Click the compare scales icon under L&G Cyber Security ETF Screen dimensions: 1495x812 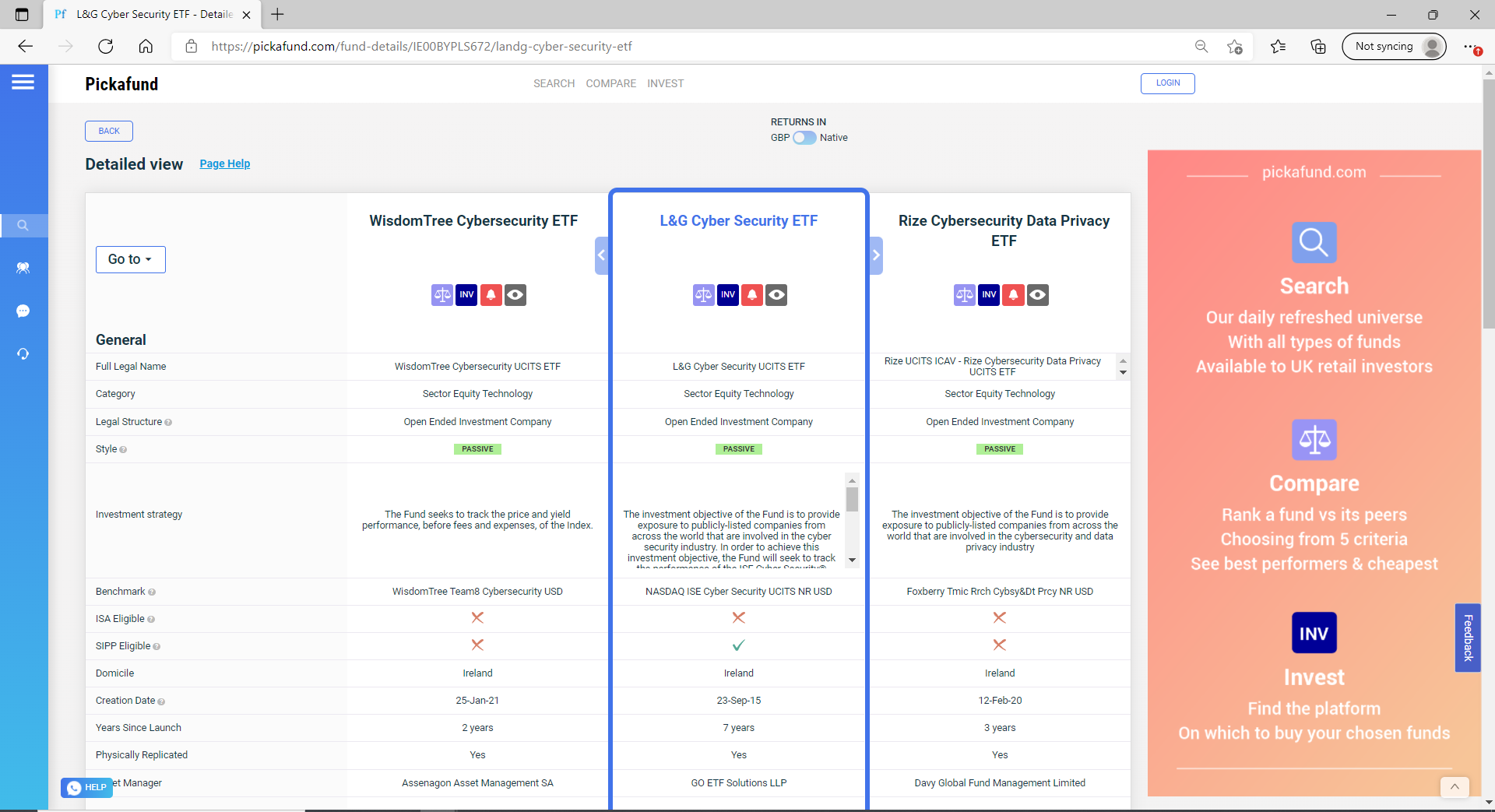[704, 294]
